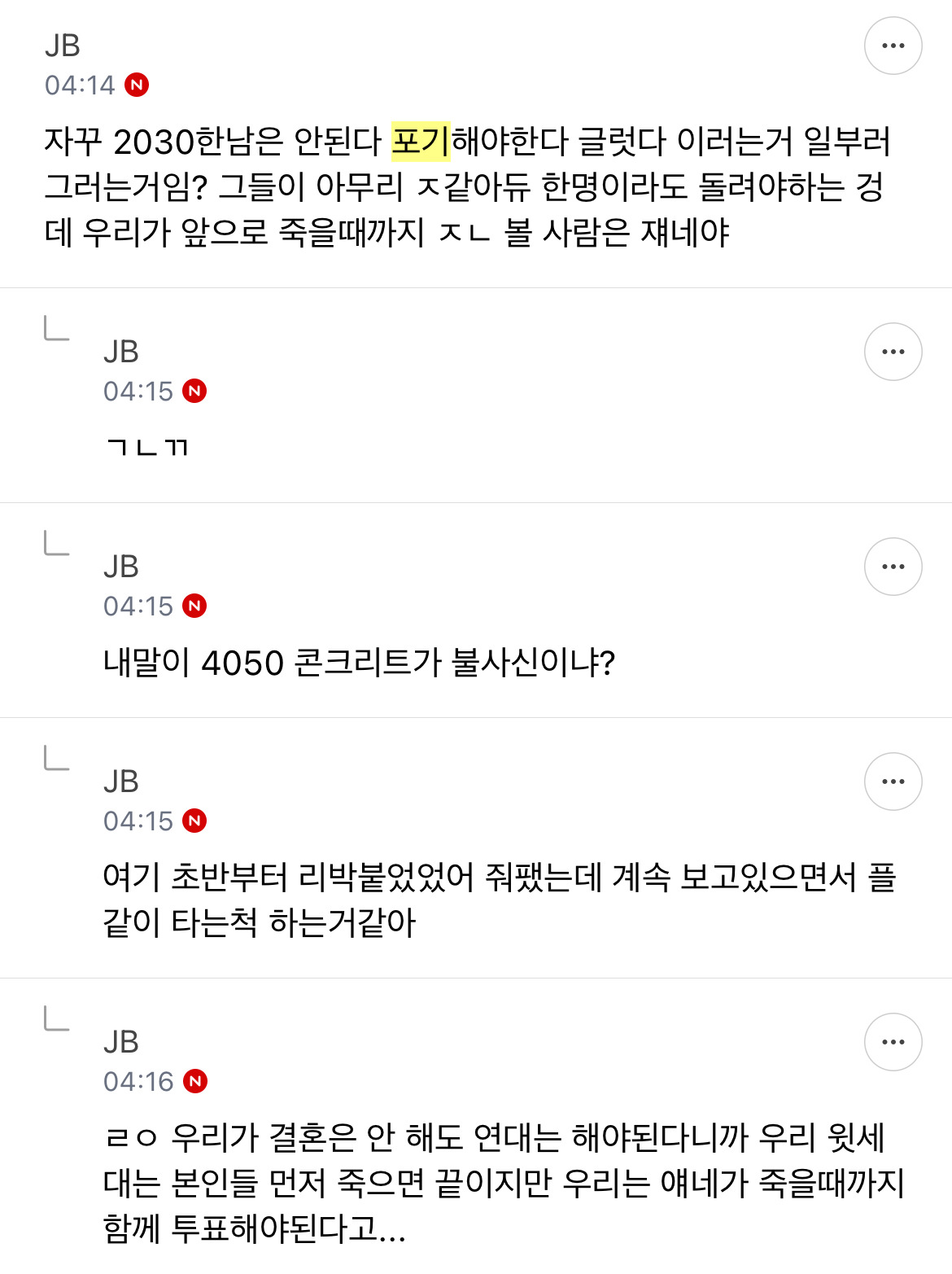Tap the reply arrow icon above the ㄱㄴㄲ reply
Screen dimensions: 952x1274
(x=56, y=328)
